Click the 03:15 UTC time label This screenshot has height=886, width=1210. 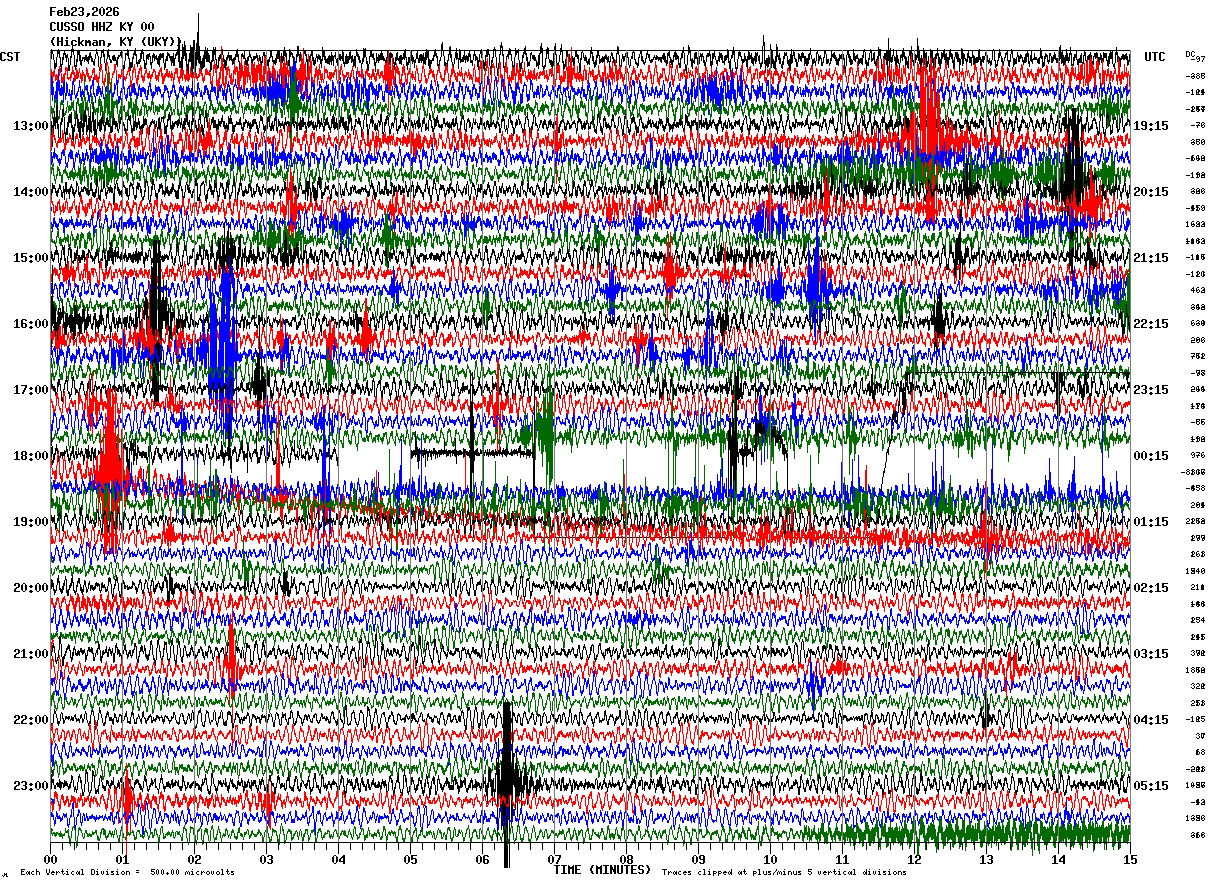[1151, 654]
